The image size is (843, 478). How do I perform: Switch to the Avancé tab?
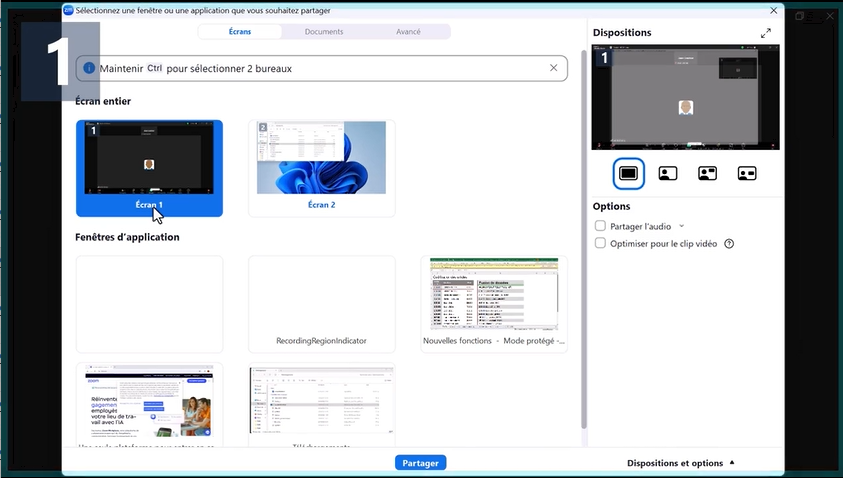408,32
